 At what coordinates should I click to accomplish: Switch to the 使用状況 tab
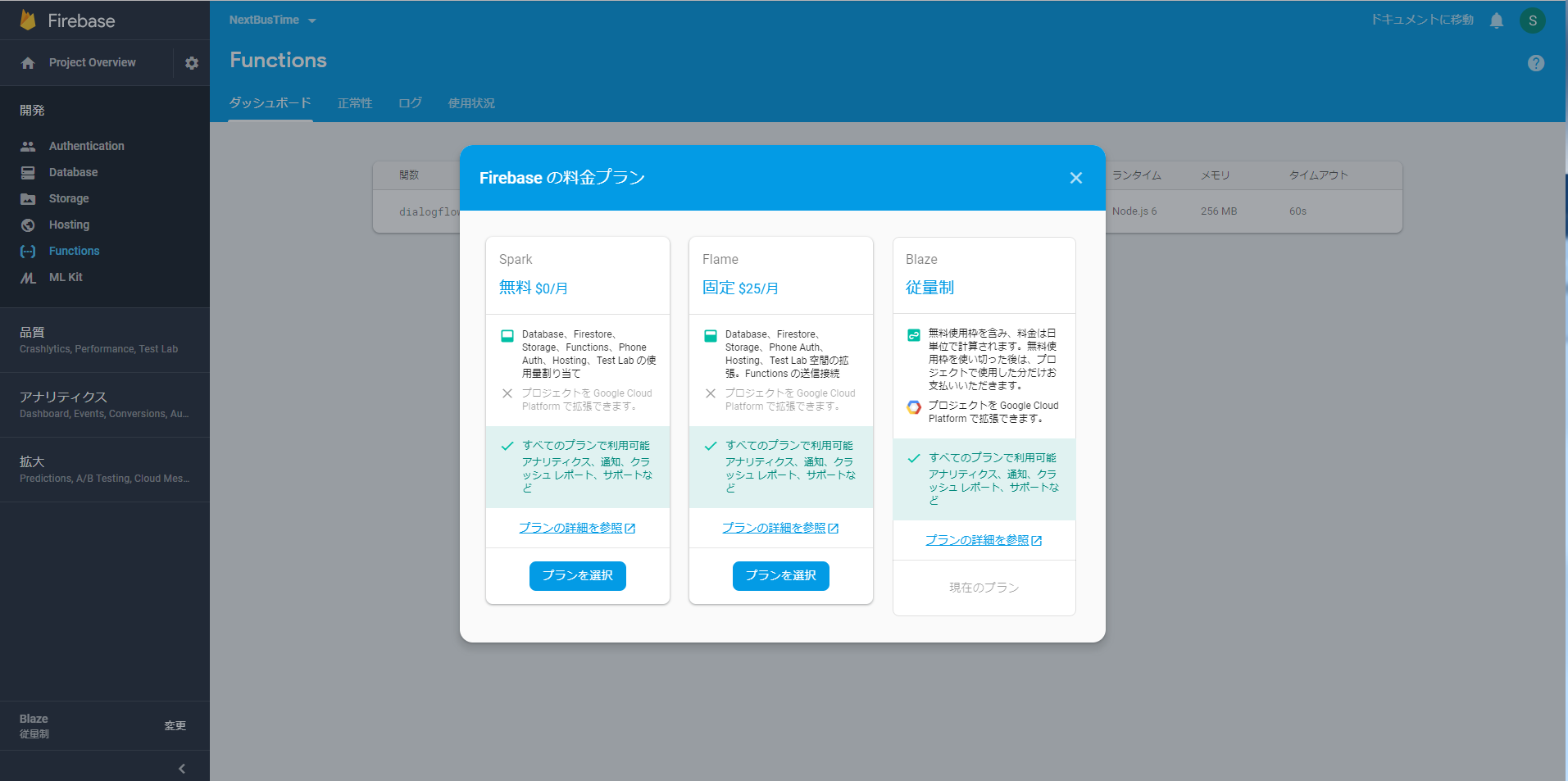coord(471,103)
